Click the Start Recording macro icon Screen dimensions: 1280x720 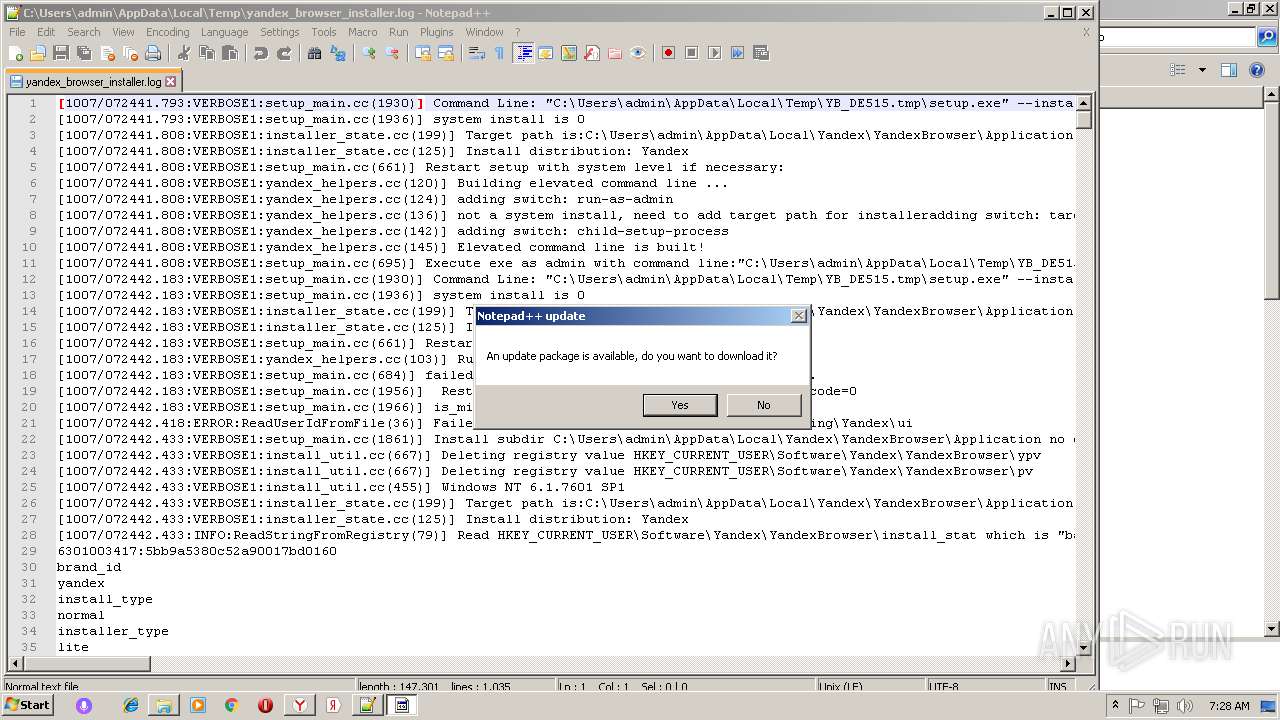668,53
